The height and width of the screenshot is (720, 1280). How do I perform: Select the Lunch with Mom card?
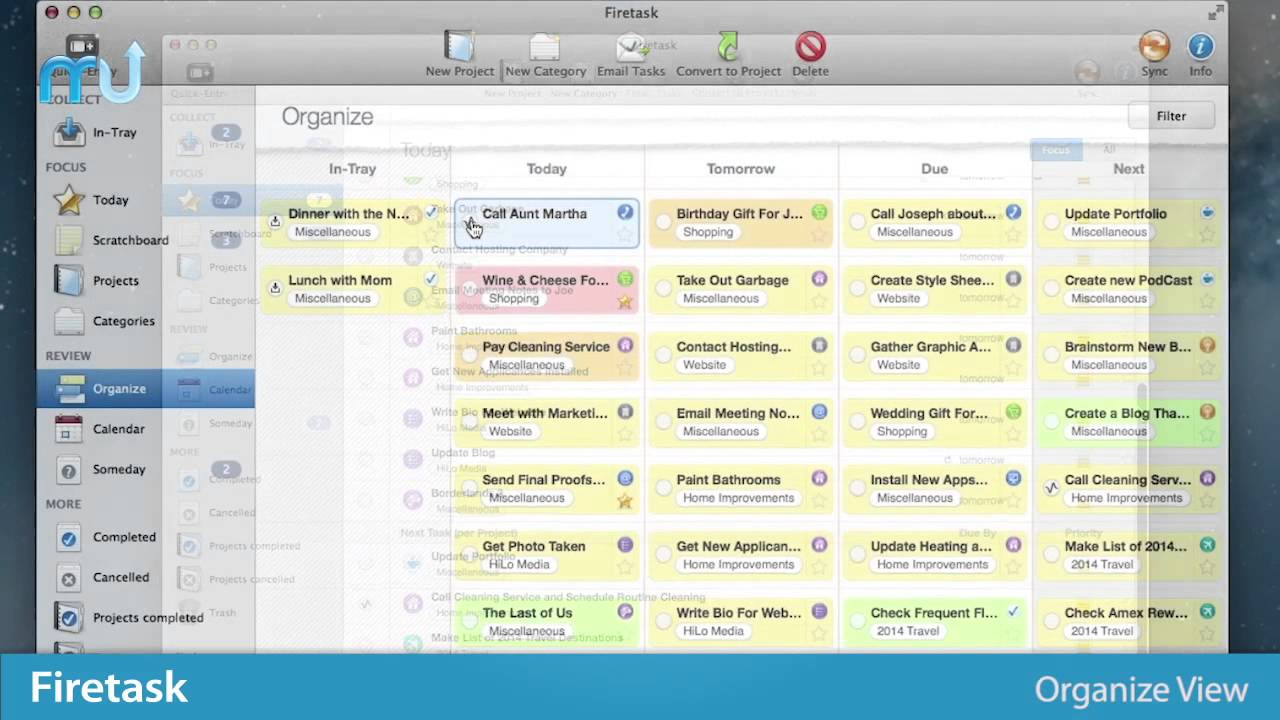click(352, 289)
